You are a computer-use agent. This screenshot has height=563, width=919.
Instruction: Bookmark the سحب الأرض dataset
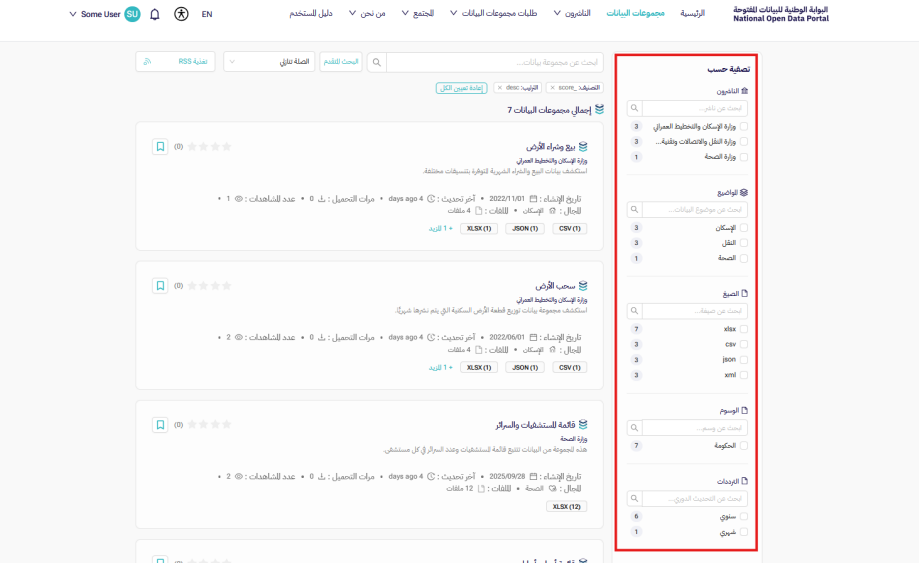(x=160, y=285)
